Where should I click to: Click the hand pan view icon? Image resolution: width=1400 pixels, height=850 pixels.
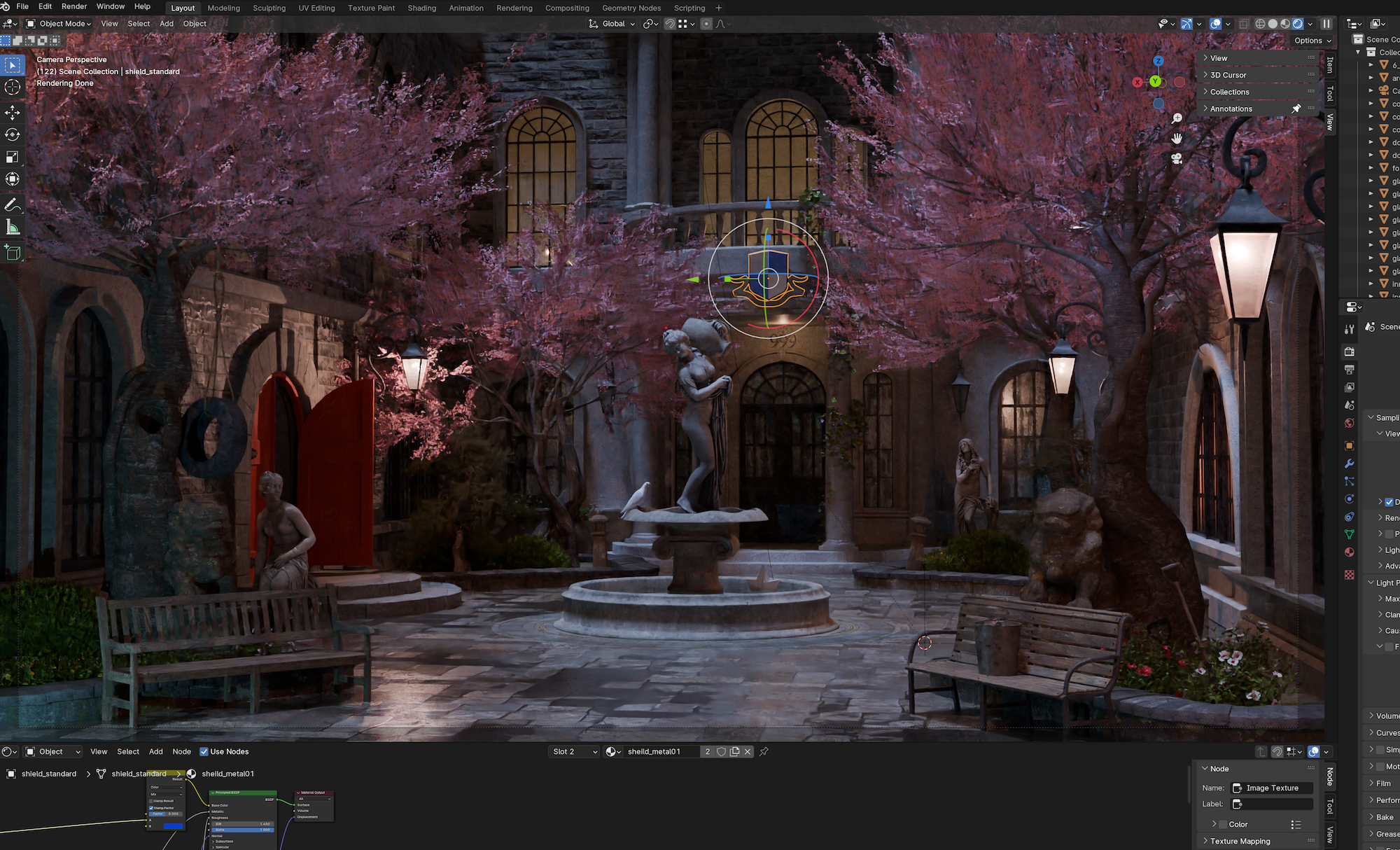pos(1177,139)
